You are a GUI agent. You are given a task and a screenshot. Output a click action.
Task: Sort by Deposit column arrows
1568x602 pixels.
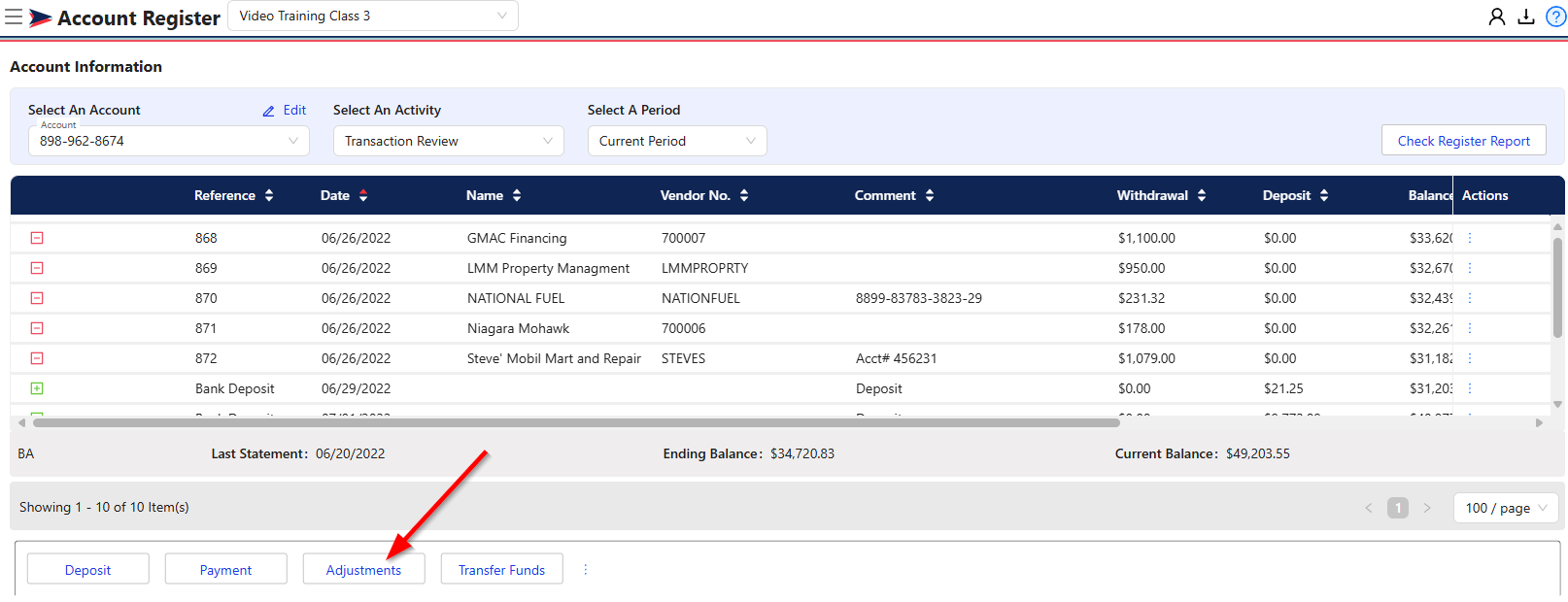pyautogui.click(x=1324, y=195)
